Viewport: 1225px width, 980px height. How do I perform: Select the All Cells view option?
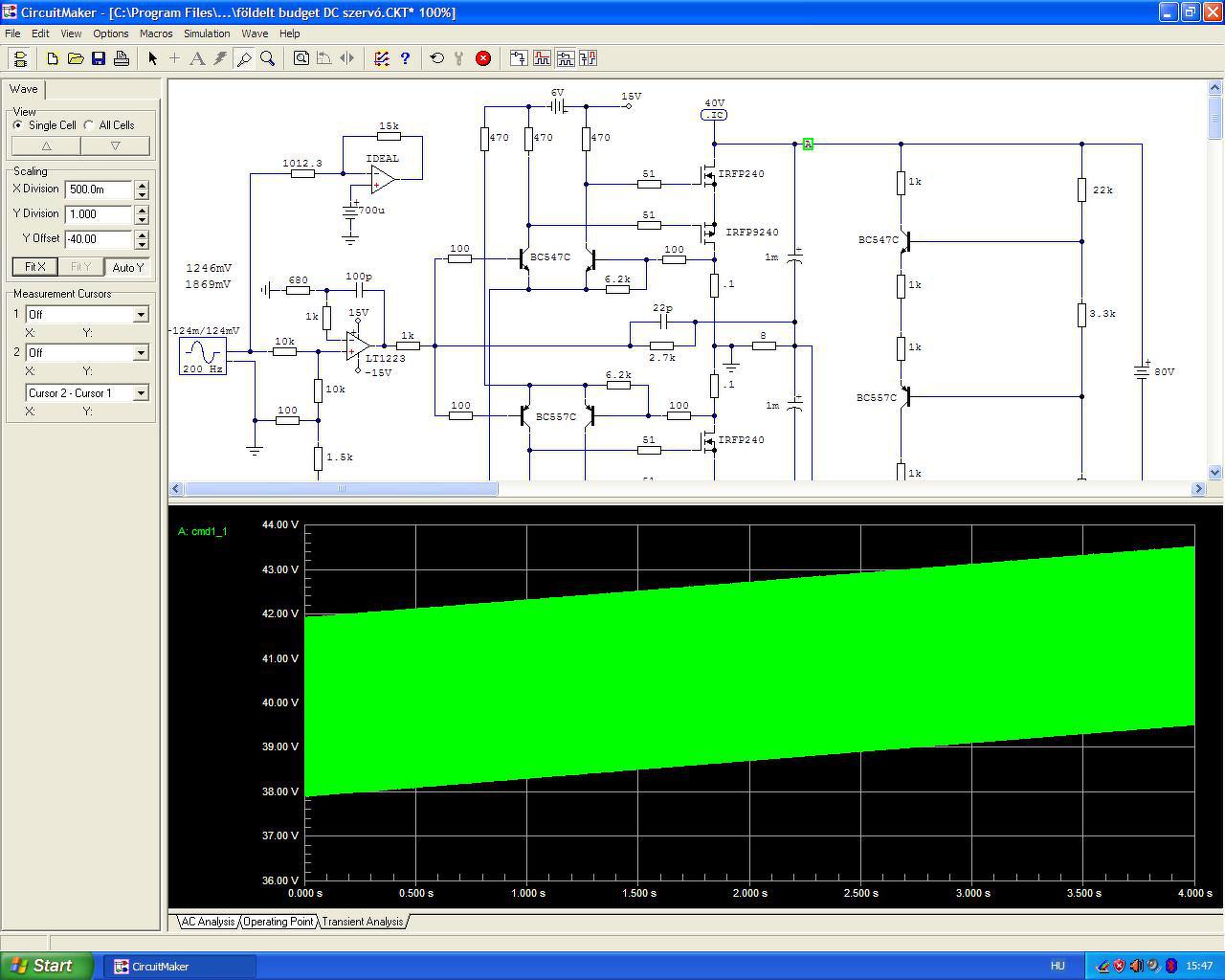(x=109, y=125)
